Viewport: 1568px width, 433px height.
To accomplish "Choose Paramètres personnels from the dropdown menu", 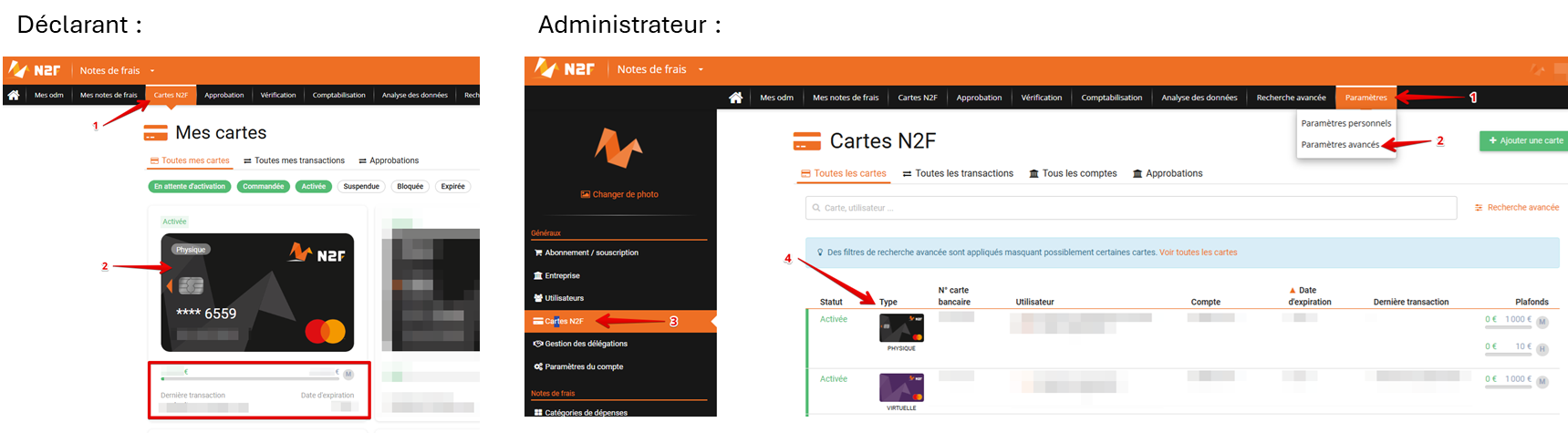I will coord(1345,123).
